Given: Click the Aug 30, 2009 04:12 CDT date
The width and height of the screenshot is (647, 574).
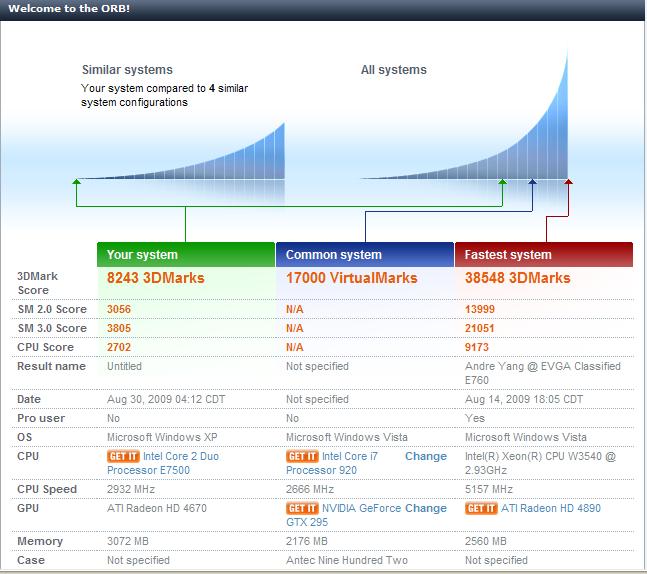Looking at the screenshot, I should coord(166,399).
